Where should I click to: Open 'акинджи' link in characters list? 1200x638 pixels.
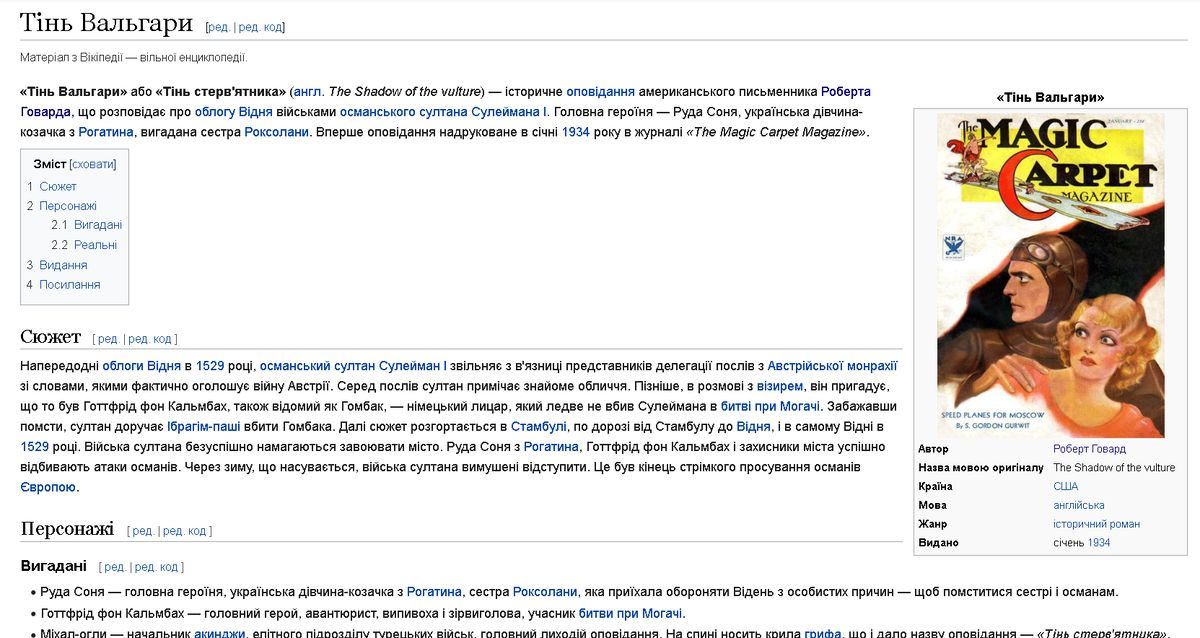pos(219,634)
